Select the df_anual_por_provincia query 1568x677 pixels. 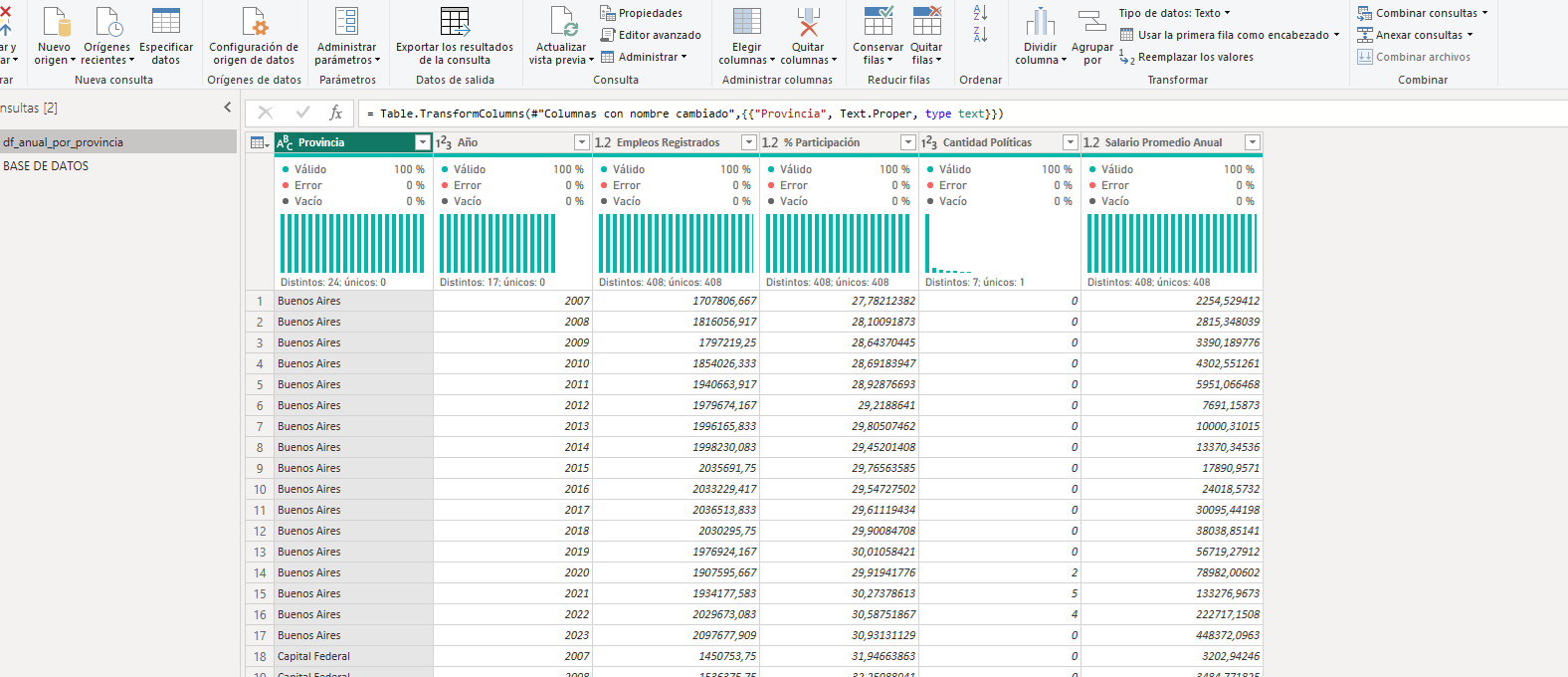(64, 142)
